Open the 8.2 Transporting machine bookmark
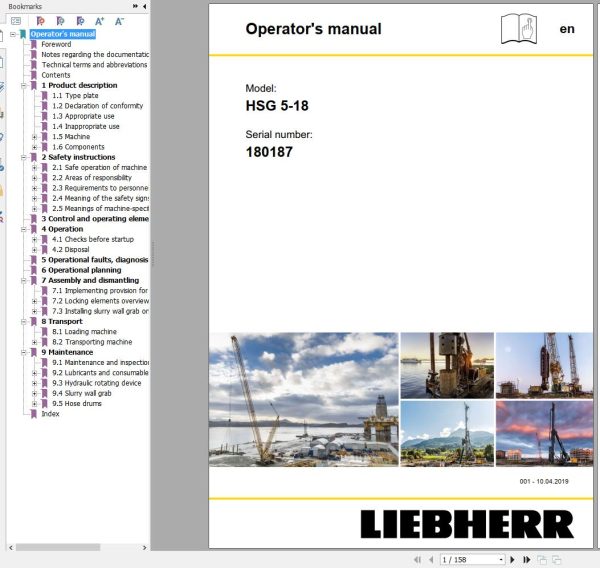The width and height of the screenshot is (600, 568). (92, 342)
